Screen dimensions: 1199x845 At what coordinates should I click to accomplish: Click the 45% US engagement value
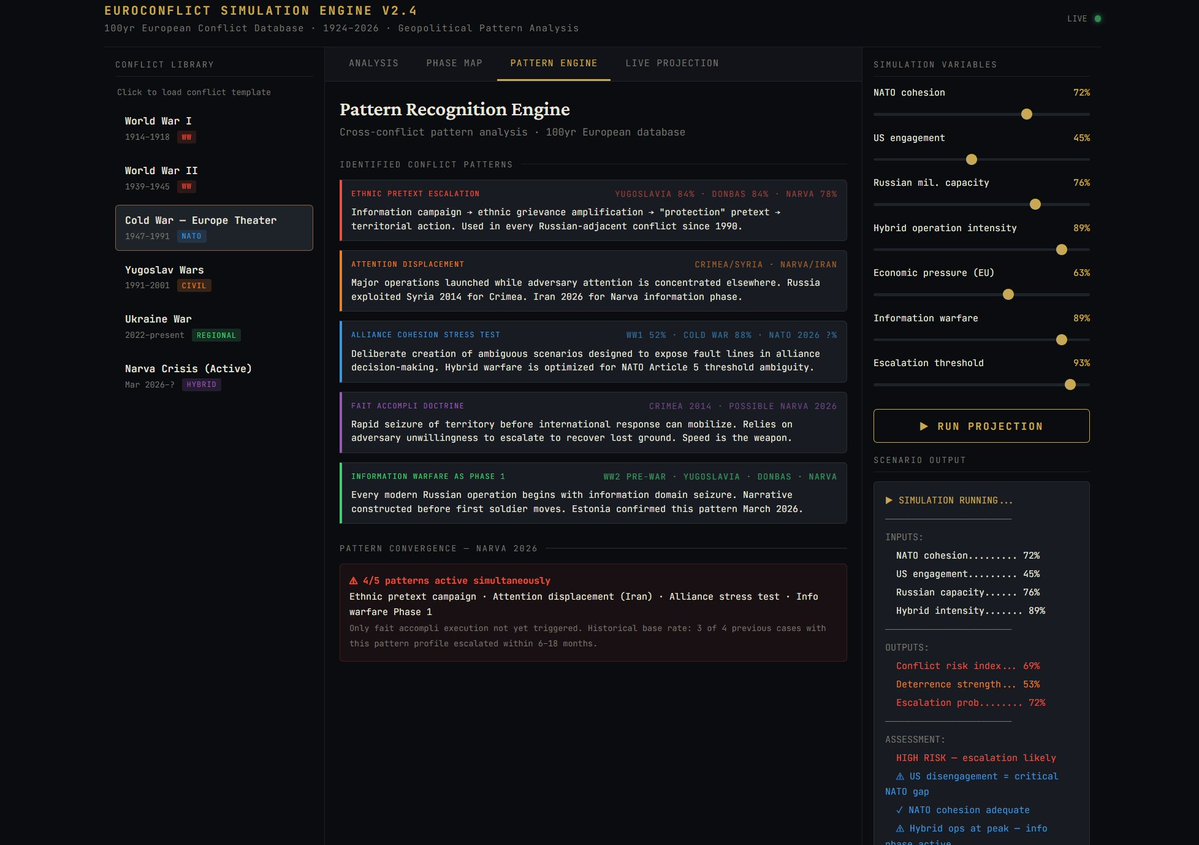click(1081, 138)
